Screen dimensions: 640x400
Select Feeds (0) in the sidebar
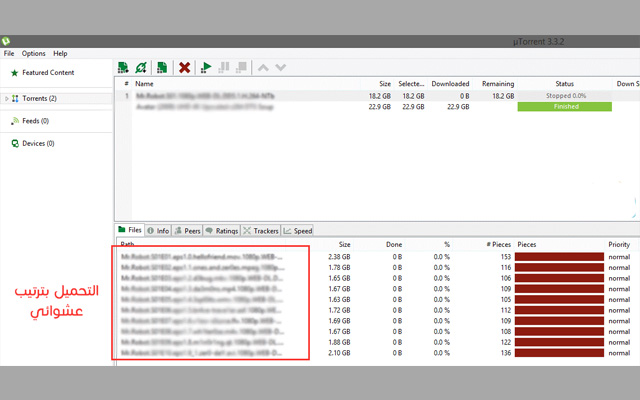(x=35, y=121)
